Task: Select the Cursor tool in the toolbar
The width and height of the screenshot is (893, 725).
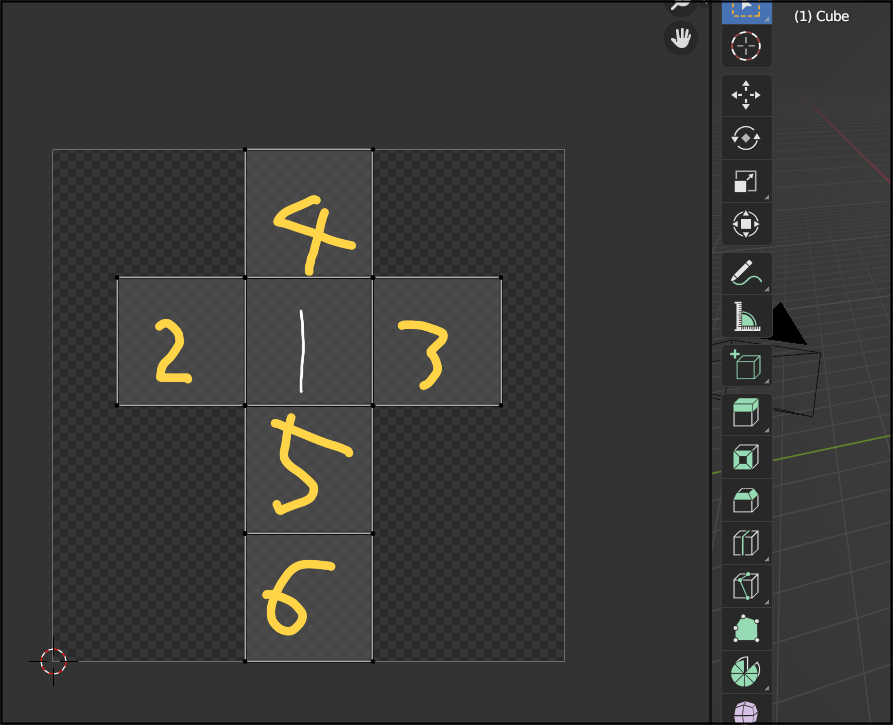Action: tap(747, 46)
